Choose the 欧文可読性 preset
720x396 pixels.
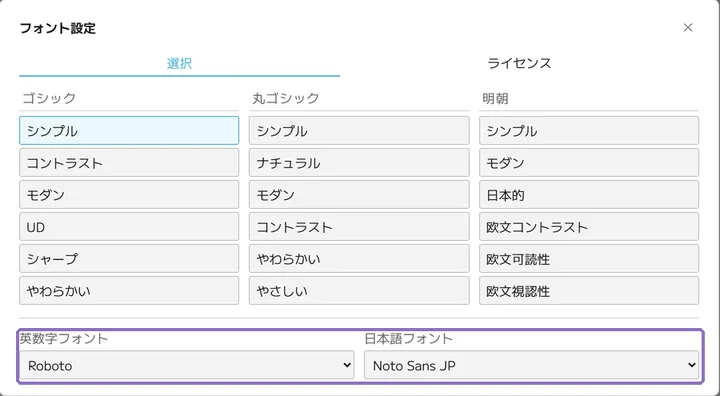click(589, 259)
